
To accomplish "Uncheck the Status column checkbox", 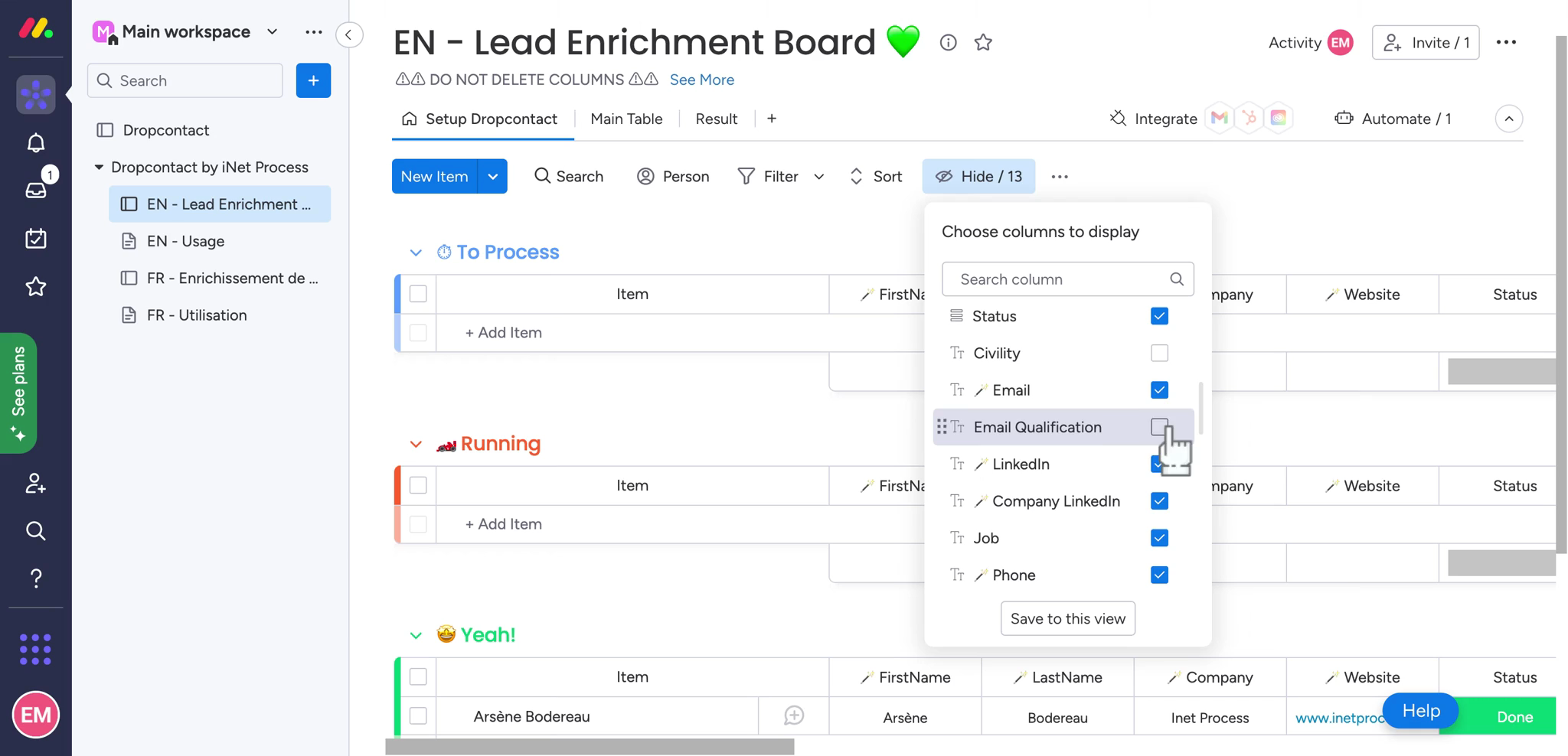I will coord(1159,316).
